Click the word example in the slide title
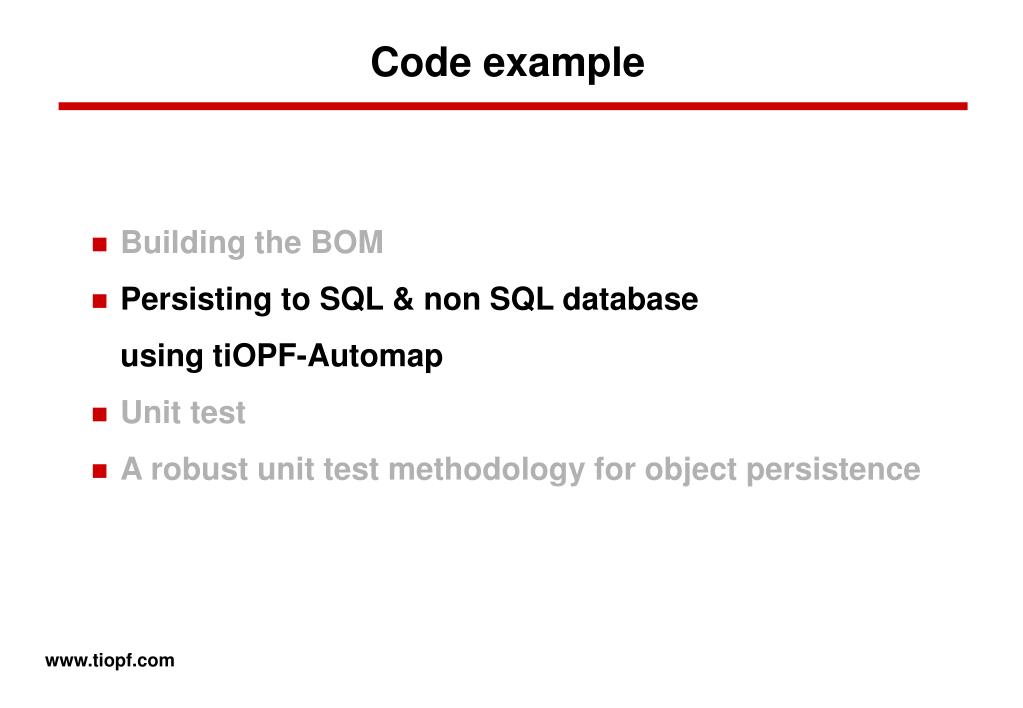 (x=564, y=65)
